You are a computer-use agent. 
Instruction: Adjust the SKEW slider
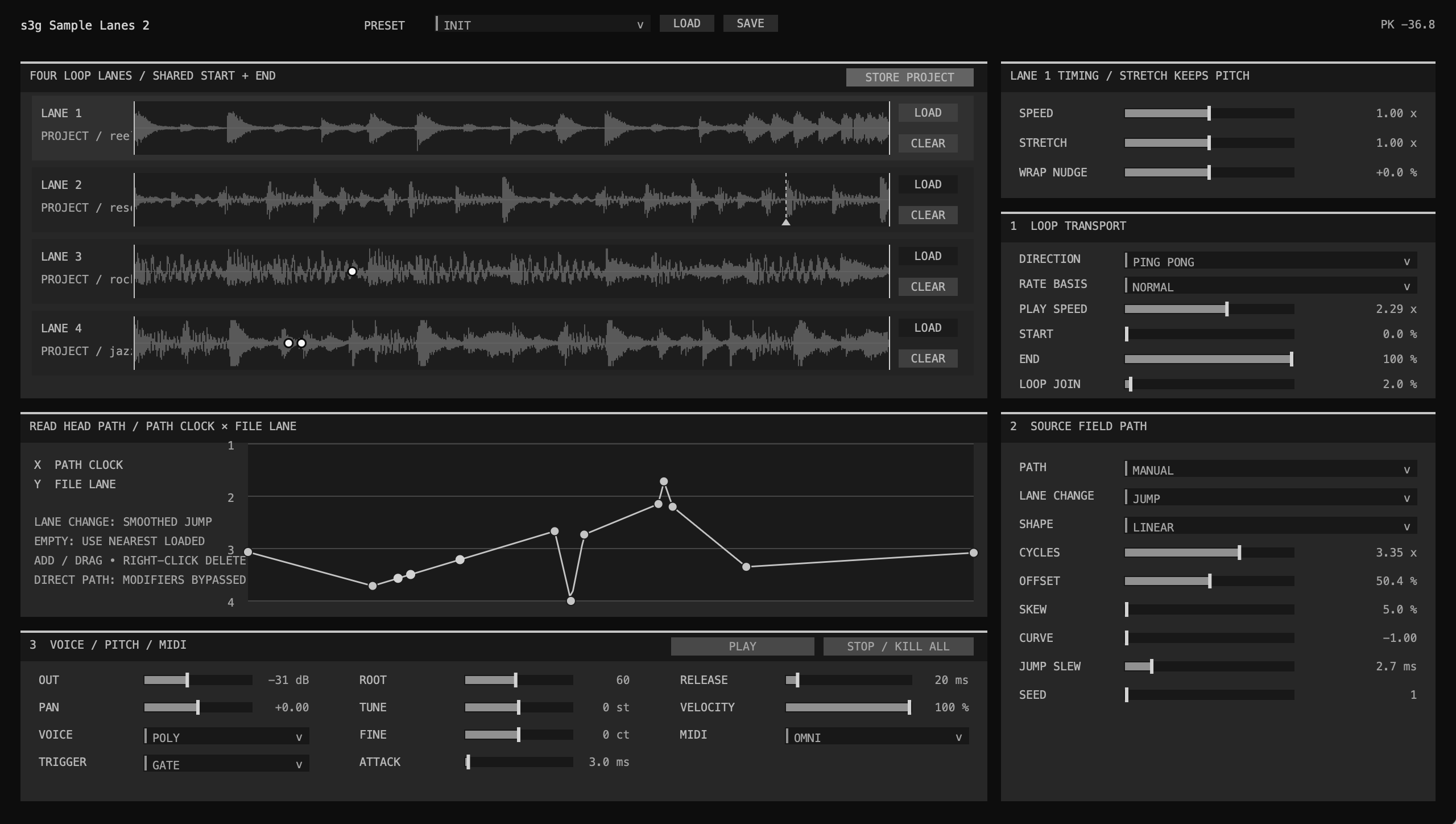click(1210, 609)
